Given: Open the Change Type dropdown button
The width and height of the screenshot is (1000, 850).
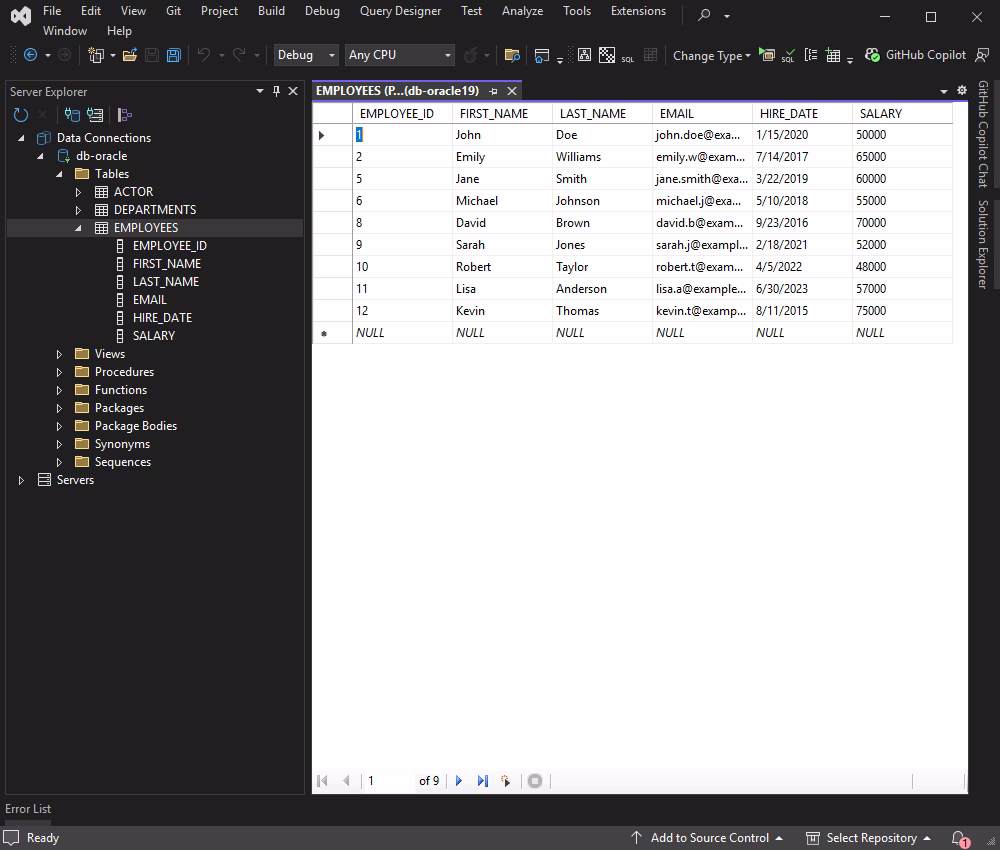Looking at the screenshot, I should coord(711,55).
